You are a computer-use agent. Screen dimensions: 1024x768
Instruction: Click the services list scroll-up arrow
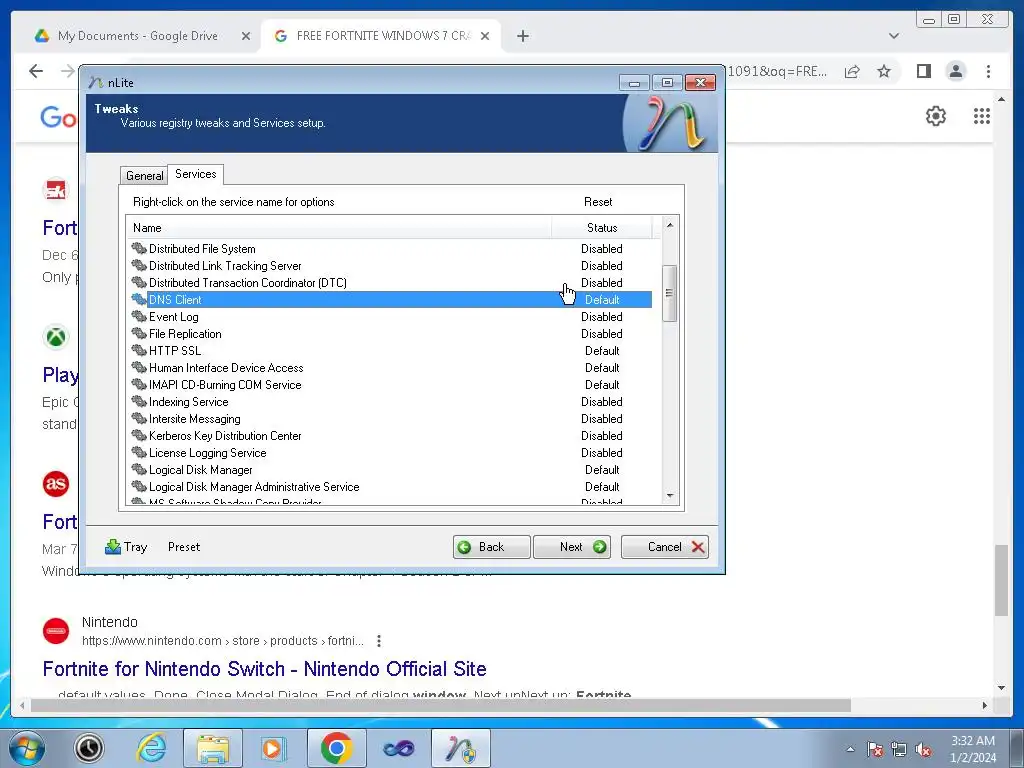pyautogui.click(x=669, y=225)
